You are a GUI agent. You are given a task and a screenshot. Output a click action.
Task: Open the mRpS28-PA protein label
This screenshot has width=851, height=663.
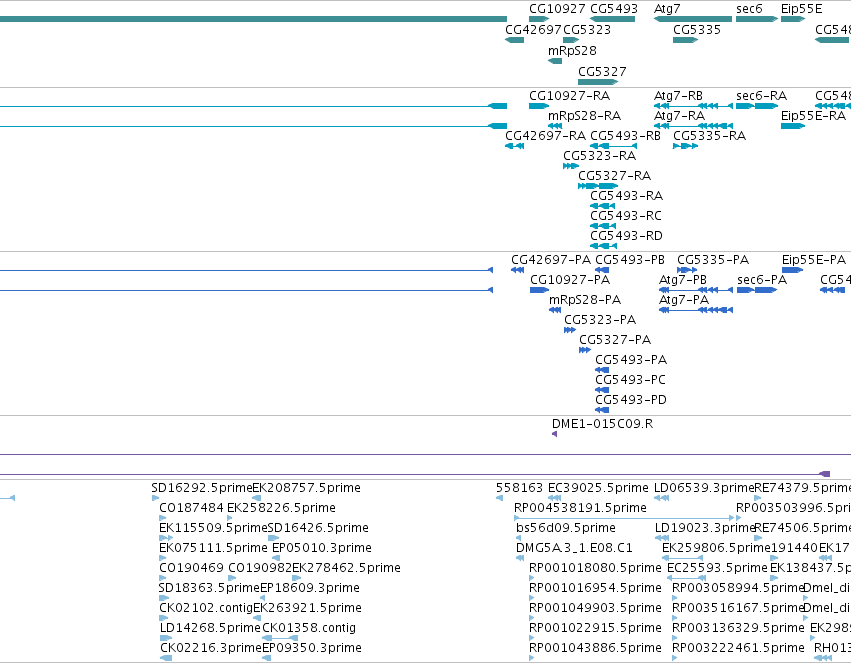585,301
